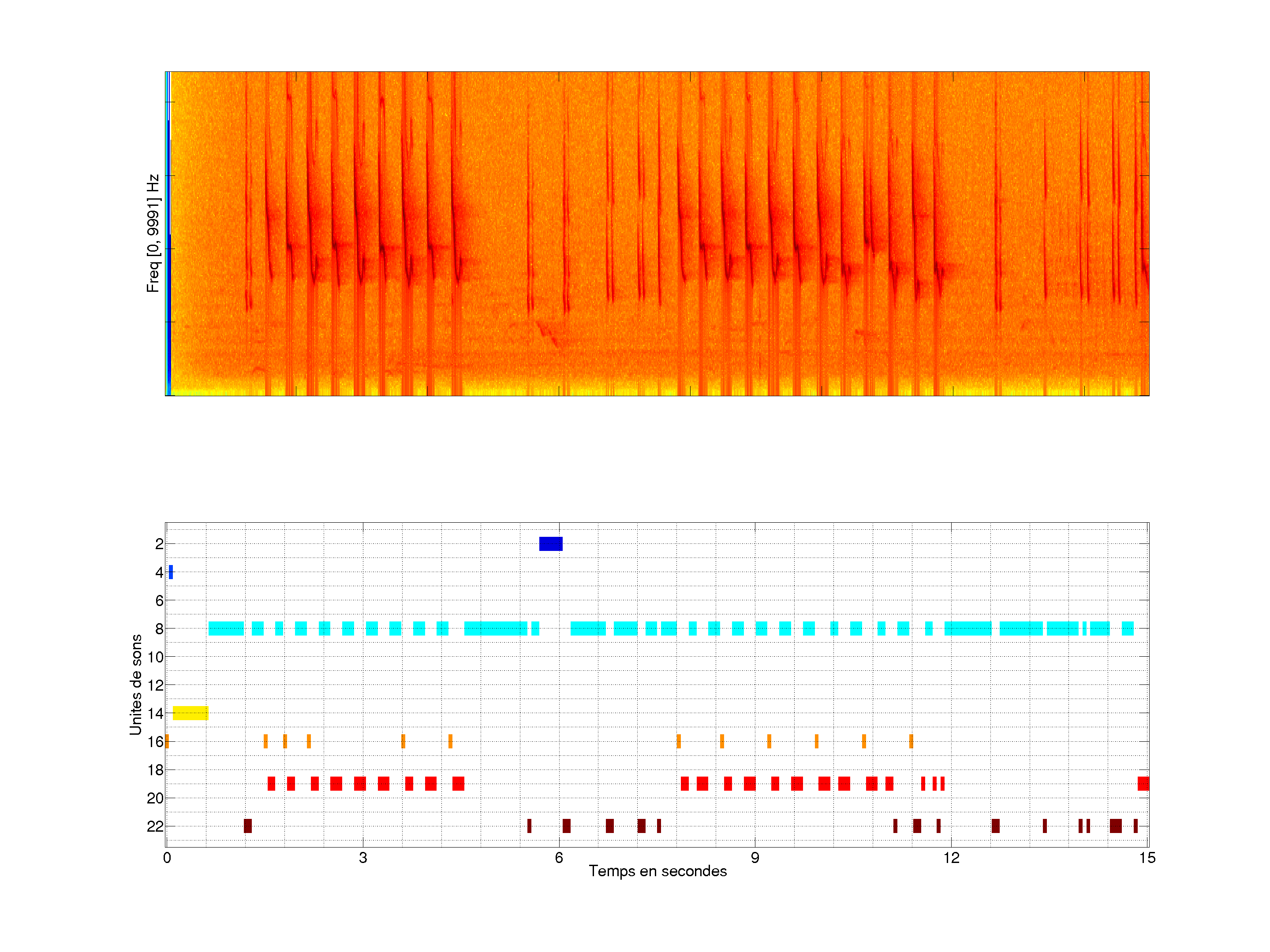Click the time axis tick label 9

point(755,858)
